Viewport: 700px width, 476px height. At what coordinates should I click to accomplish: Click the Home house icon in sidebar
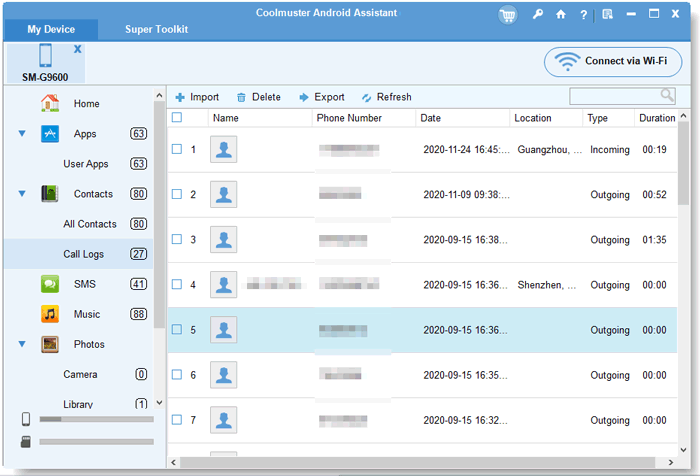(50, 103)
